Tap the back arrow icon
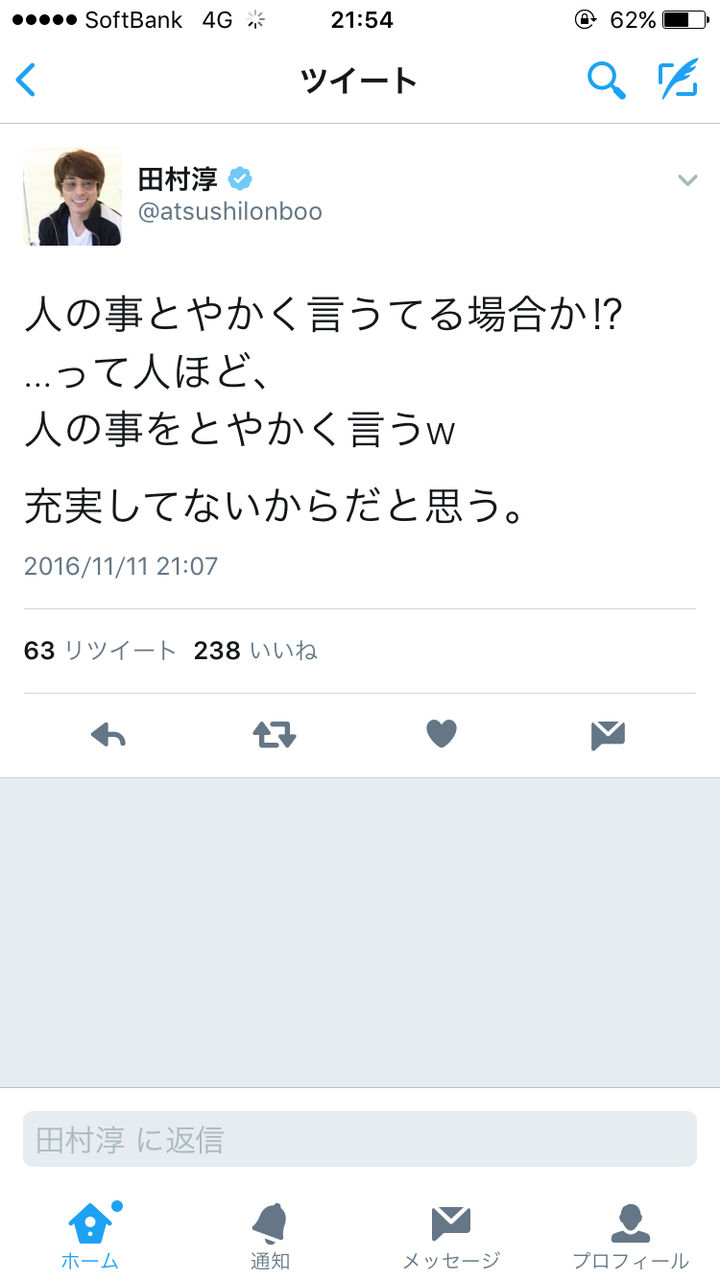Image resolution: width=720 pixels, height=1280 pixels. pyautogui.click(x=26, y=80)
